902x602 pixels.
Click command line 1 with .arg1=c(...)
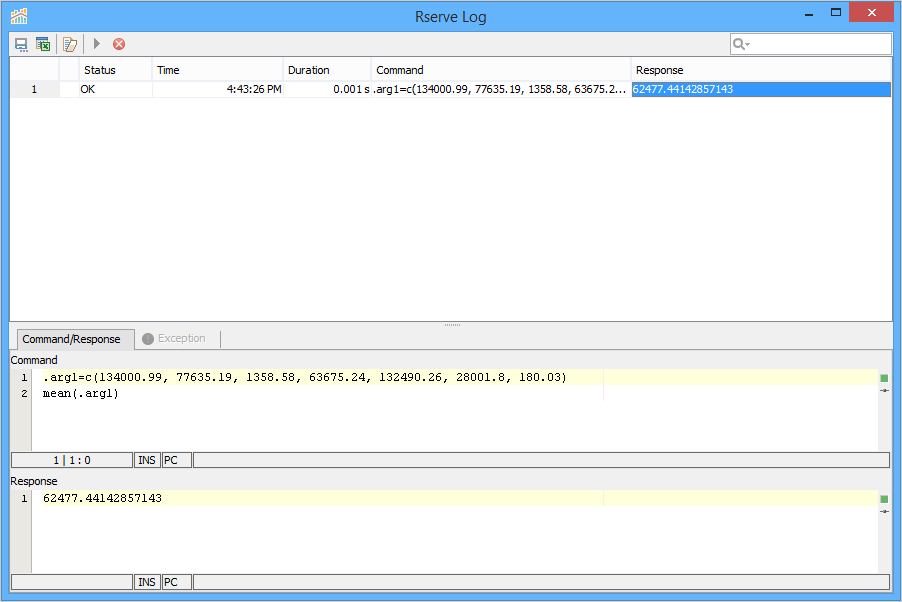pyautogui.click(x=305, y=378)
